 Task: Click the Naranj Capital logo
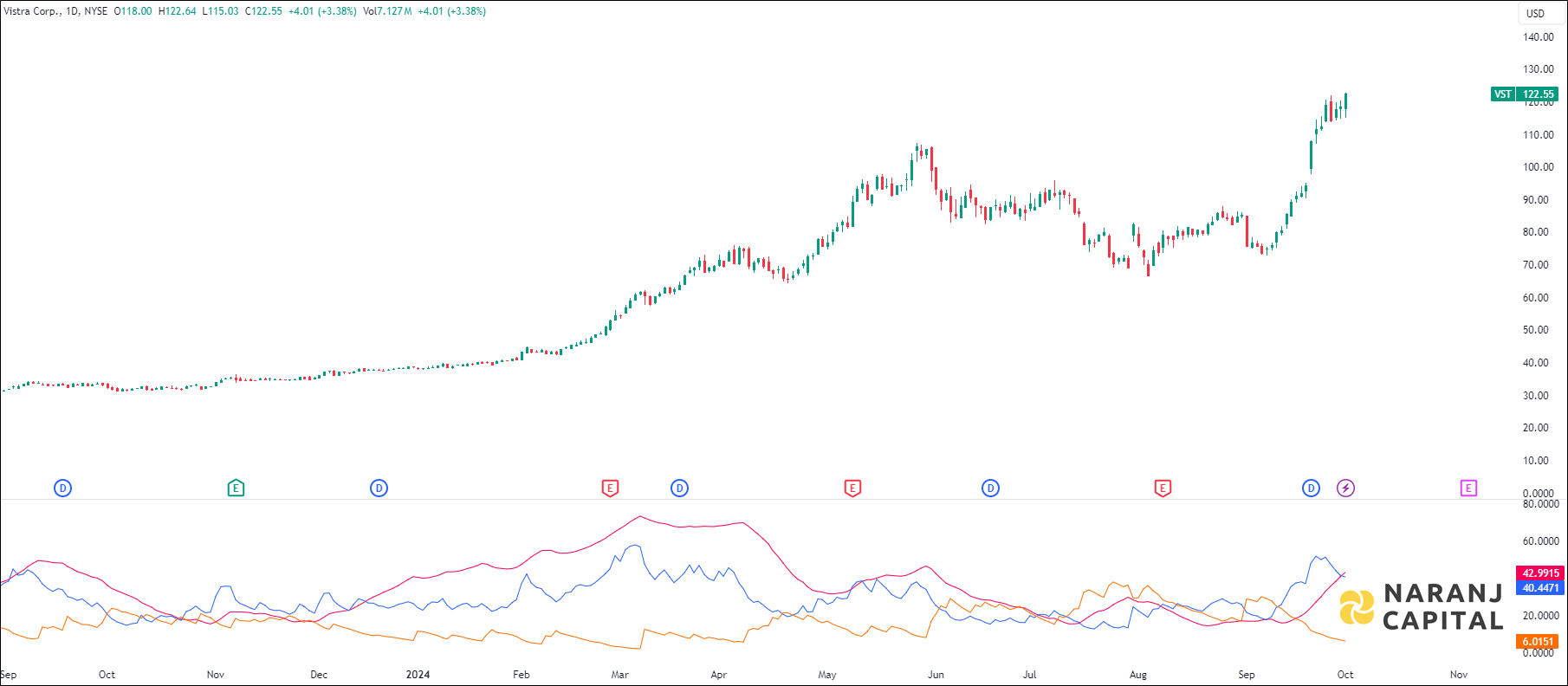pyautogui.click(x=1421, y=606)
